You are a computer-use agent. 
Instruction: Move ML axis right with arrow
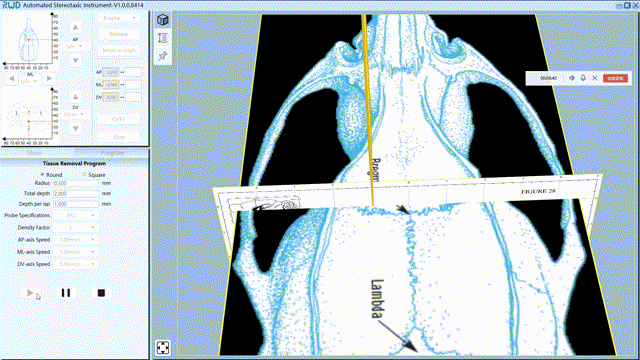pyautogui.click(x=49, y=78)
